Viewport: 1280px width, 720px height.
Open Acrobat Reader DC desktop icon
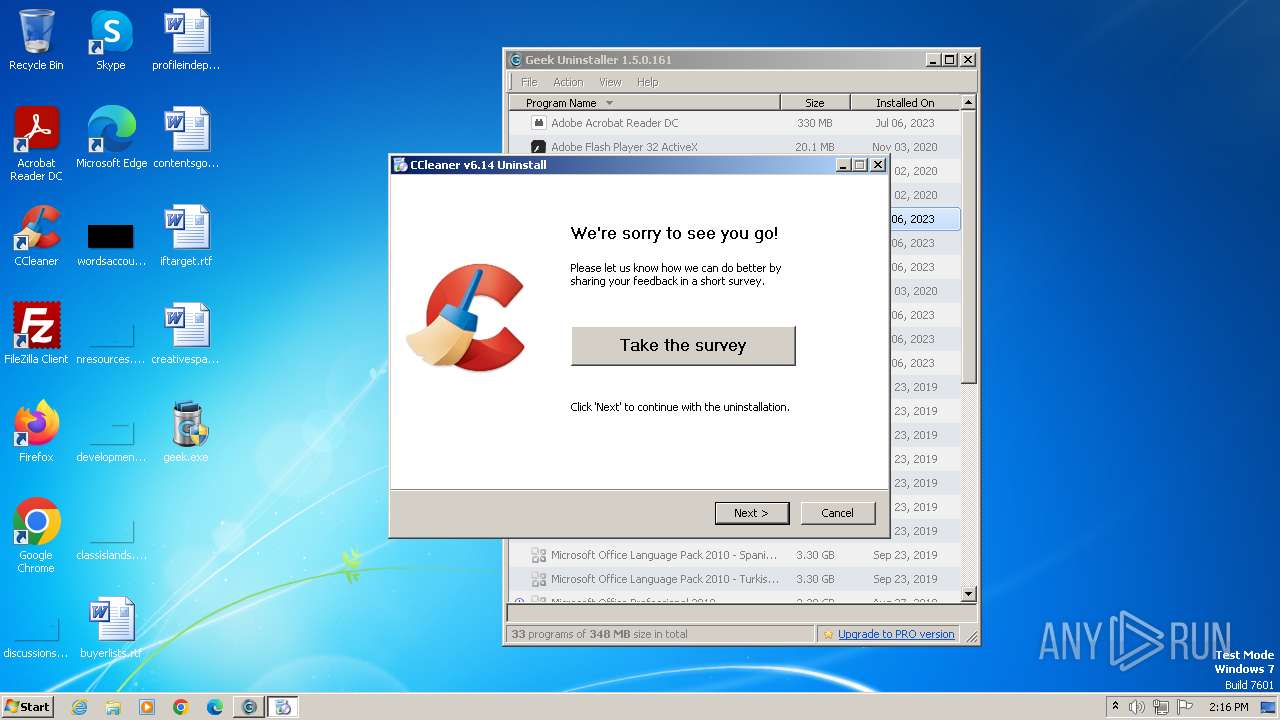[36, 144]
